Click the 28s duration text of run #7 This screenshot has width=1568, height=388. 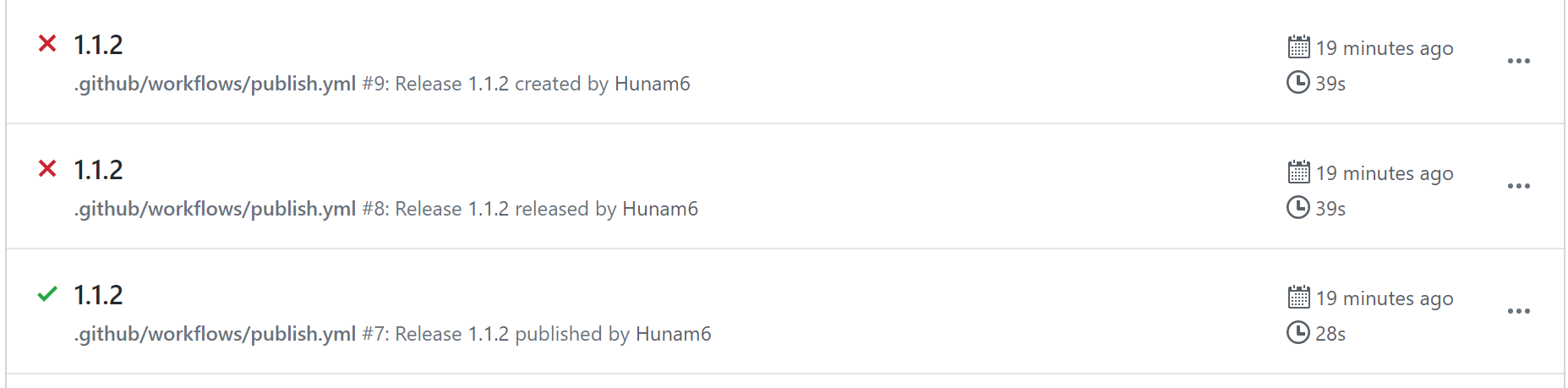[x=1330, y=334]
